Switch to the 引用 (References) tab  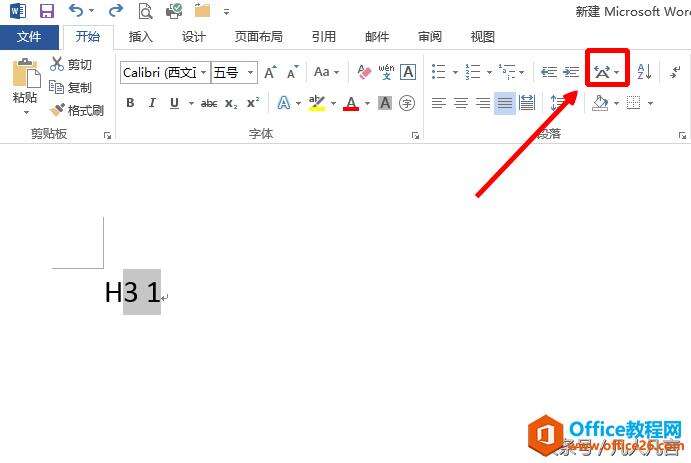pyautogui.click(x=324, y=37)
